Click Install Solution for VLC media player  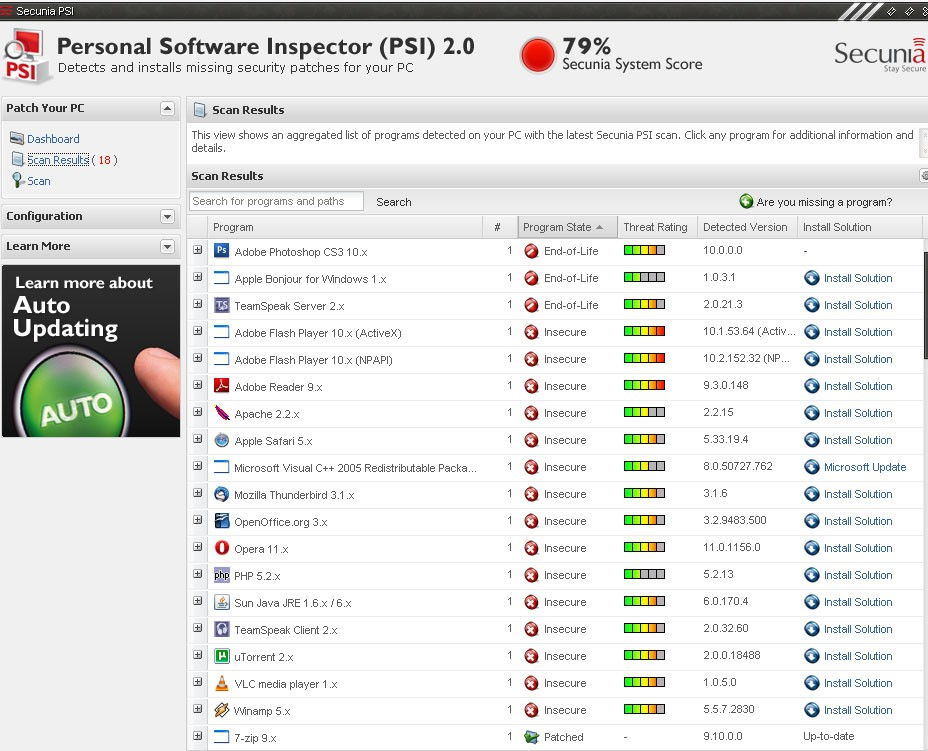point(858,683)
